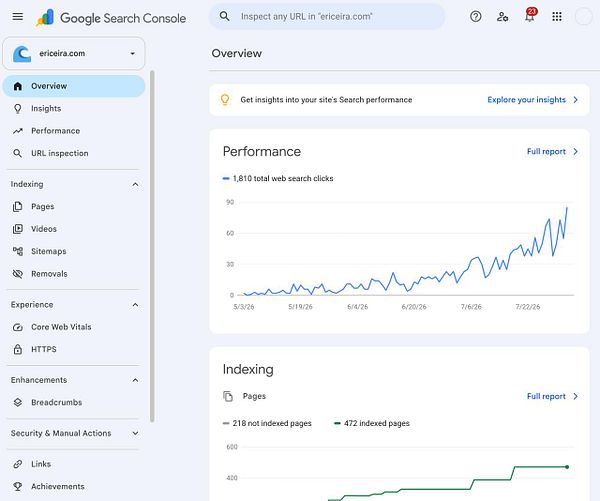The image size is (600, 501).
Task: Open URL inspection from the sidebar
Action: coord(74,153)
